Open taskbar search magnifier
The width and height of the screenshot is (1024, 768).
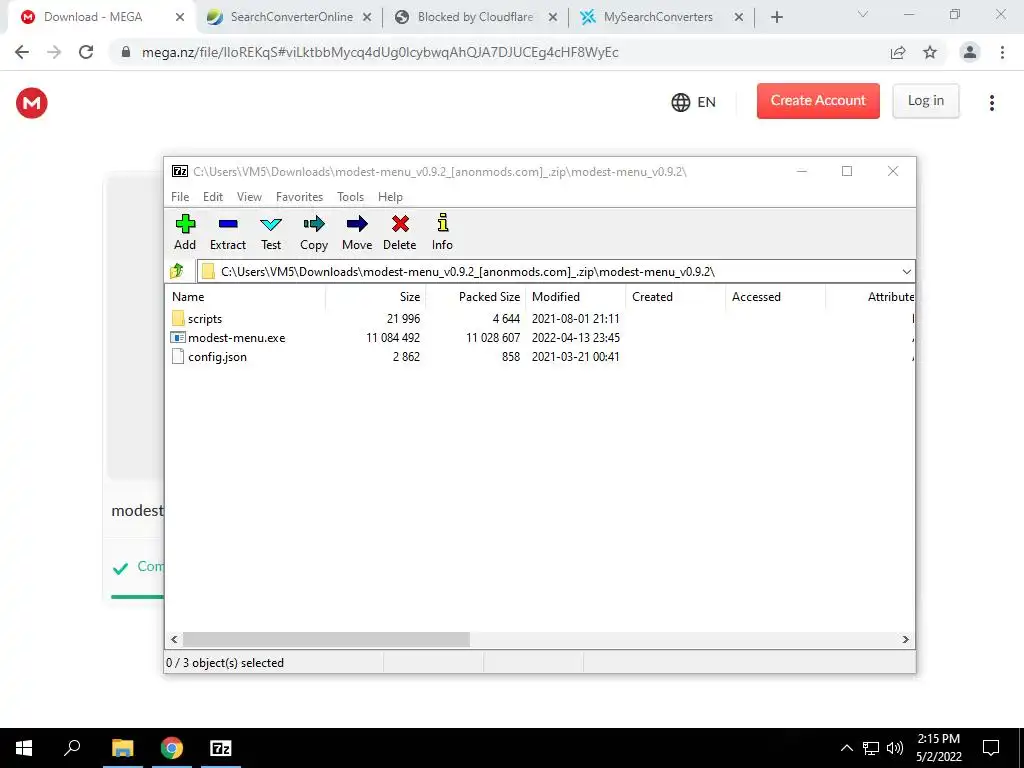72,748
